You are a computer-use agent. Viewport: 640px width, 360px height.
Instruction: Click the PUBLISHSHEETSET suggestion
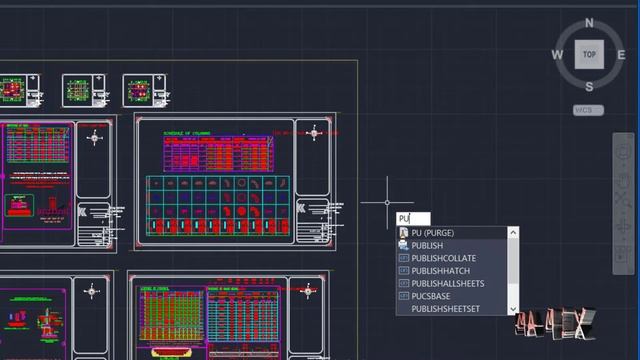(x=452, y=309)
